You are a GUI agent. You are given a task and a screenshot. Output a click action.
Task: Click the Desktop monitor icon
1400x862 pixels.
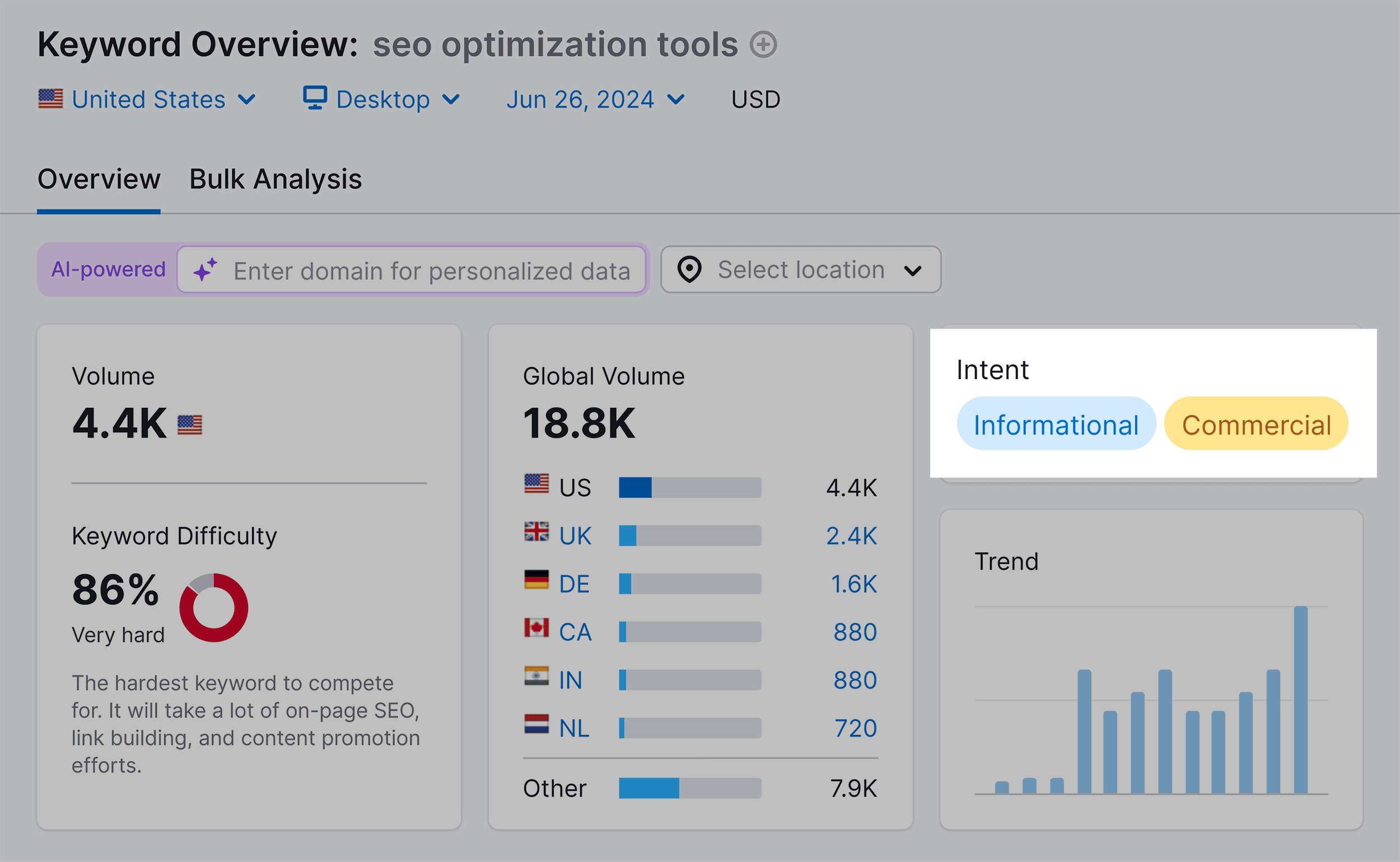tap(315, 97)
